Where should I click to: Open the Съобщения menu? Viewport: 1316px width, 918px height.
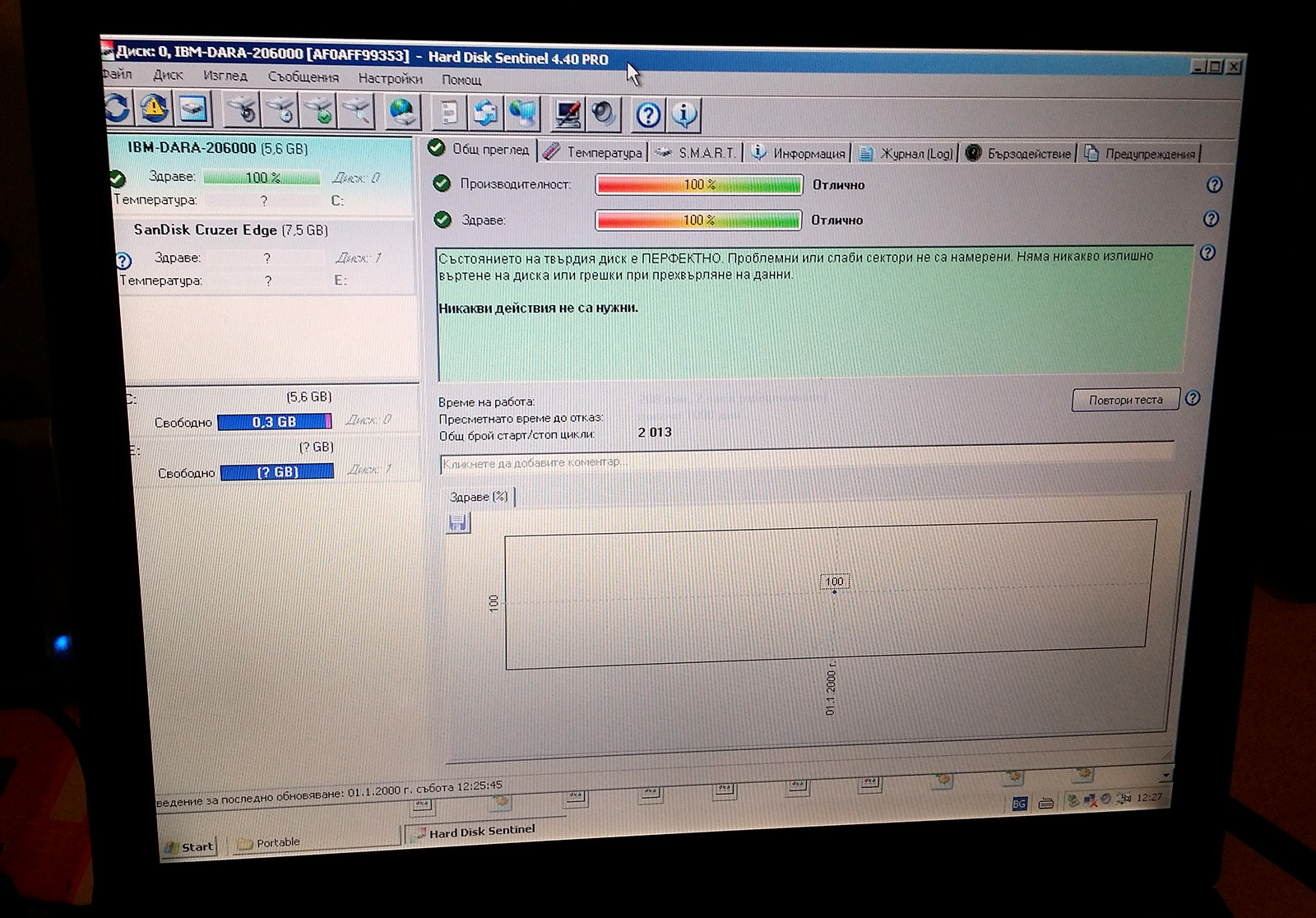[x=303, y=76]
